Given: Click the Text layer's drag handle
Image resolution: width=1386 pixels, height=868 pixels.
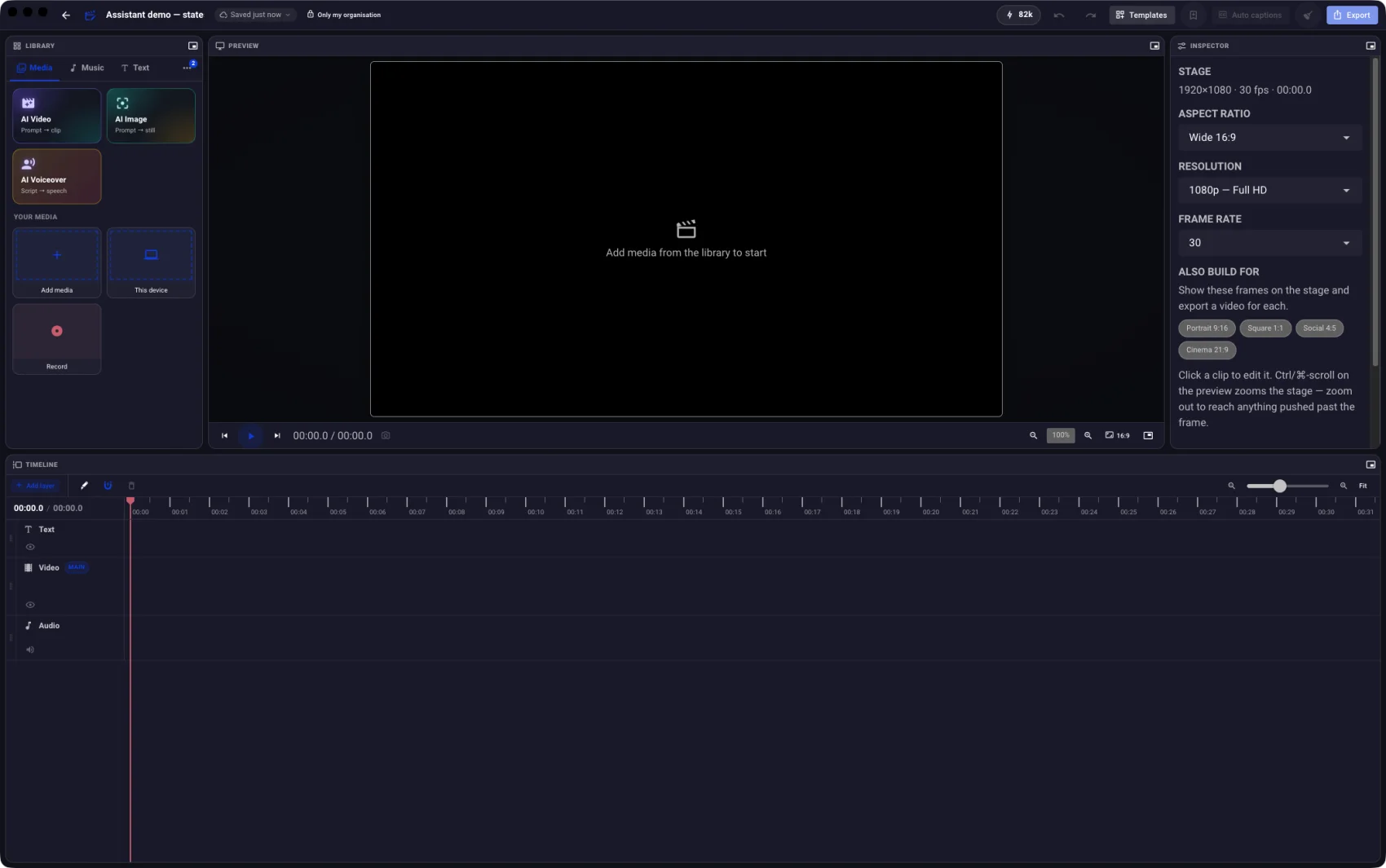Looking at the screenshot, I should (x=11, y=538).
